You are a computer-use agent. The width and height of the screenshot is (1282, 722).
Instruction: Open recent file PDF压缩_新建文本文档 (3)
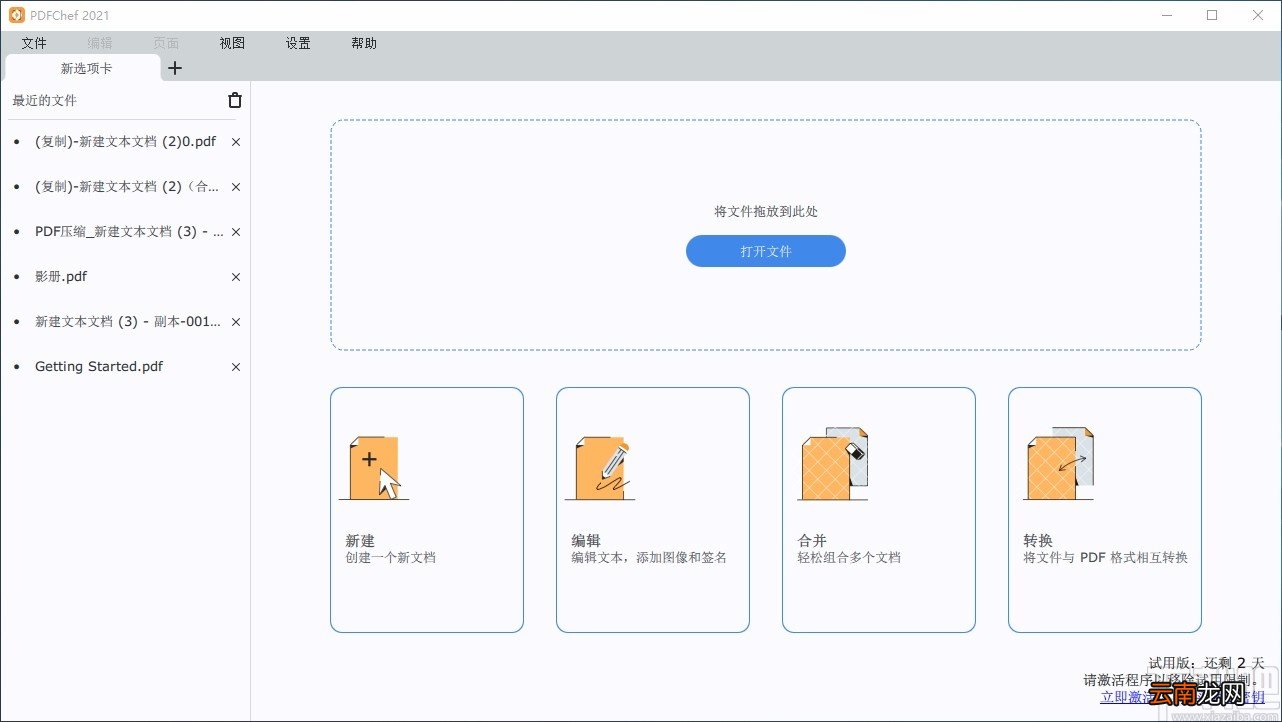(x=129, y=232)
